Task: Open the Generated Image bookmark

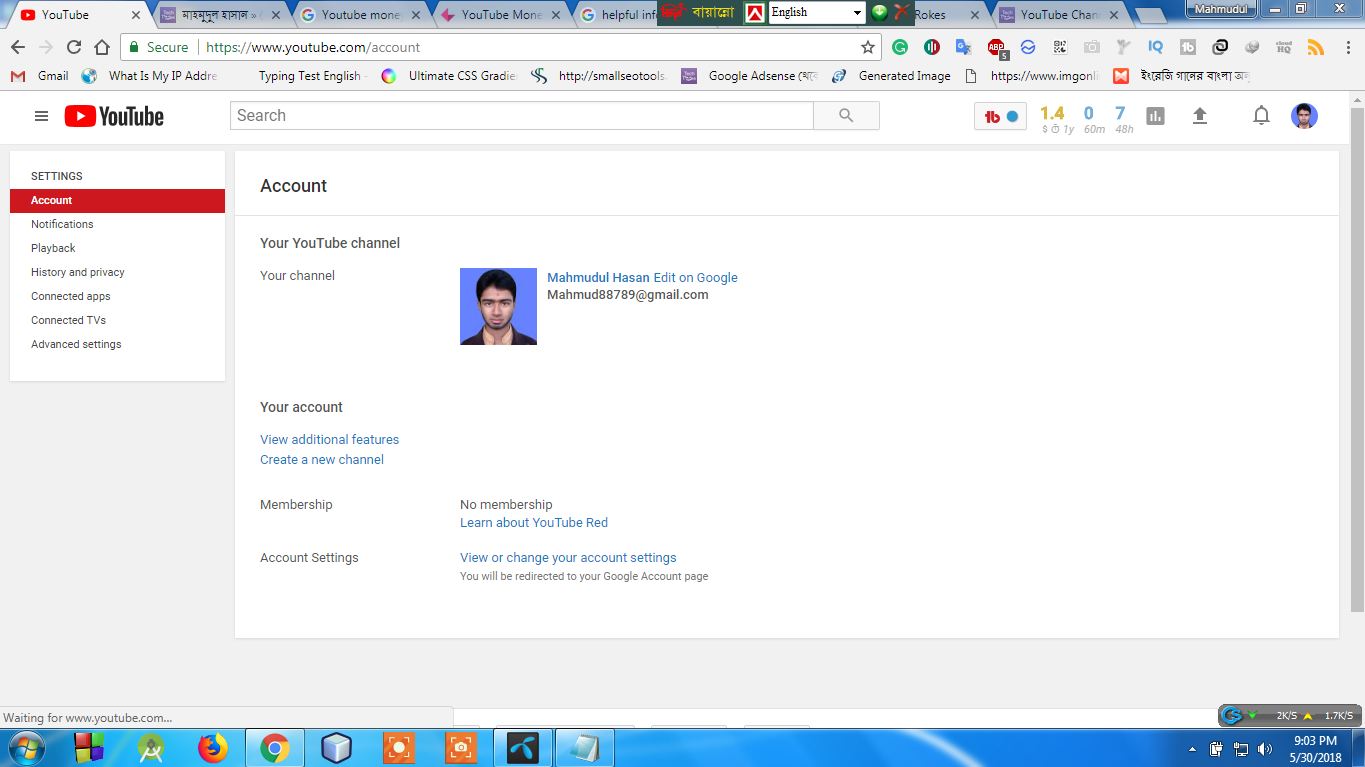Action: [892, 75]
